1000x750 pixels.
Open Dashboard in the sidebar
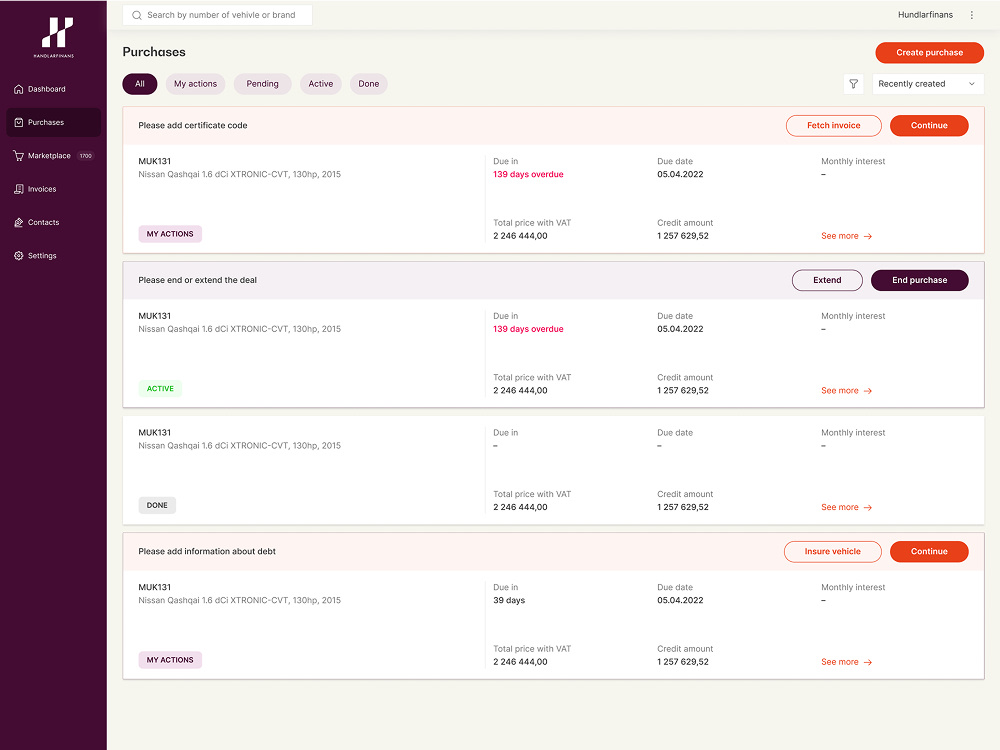point(54,89)
